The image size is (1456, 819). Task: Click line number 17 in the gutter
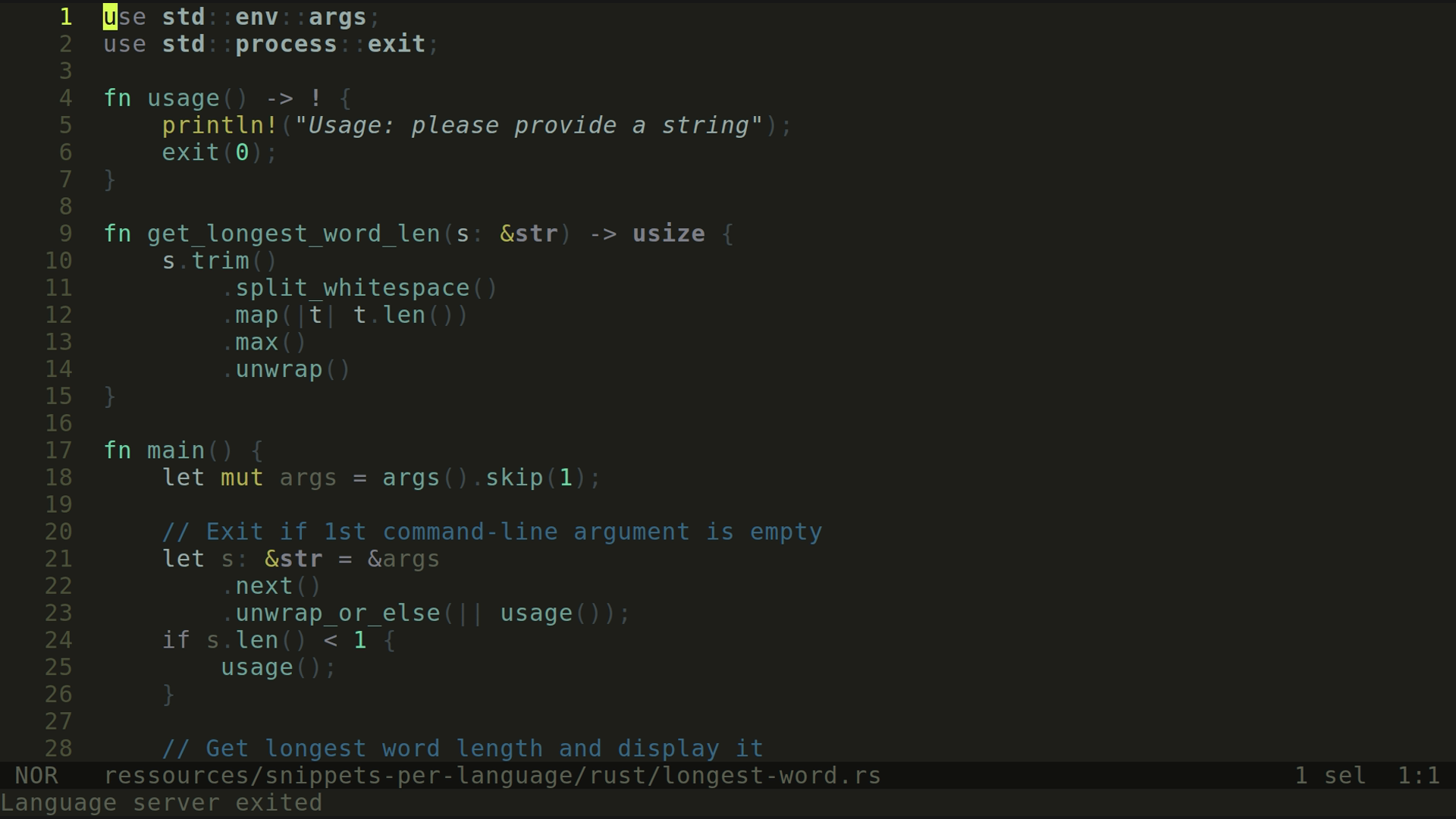click(58, 450)
